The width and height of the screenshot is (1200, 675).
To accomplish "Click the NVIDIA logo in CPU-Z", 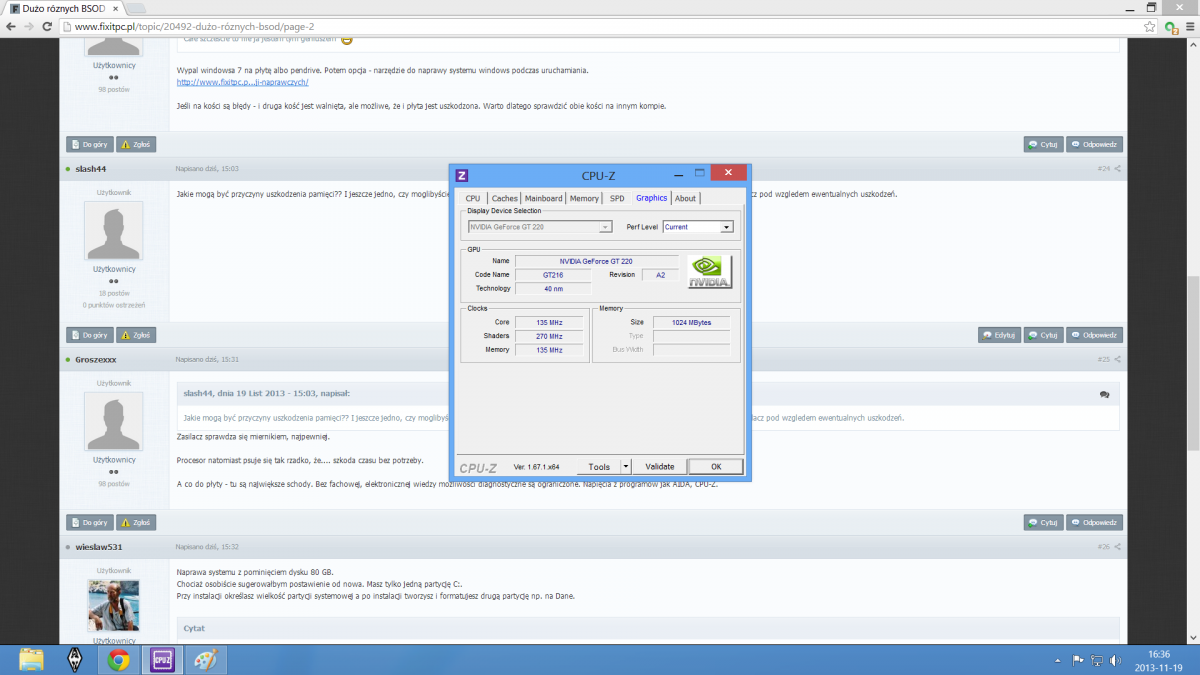I will (x=710, y=272).
